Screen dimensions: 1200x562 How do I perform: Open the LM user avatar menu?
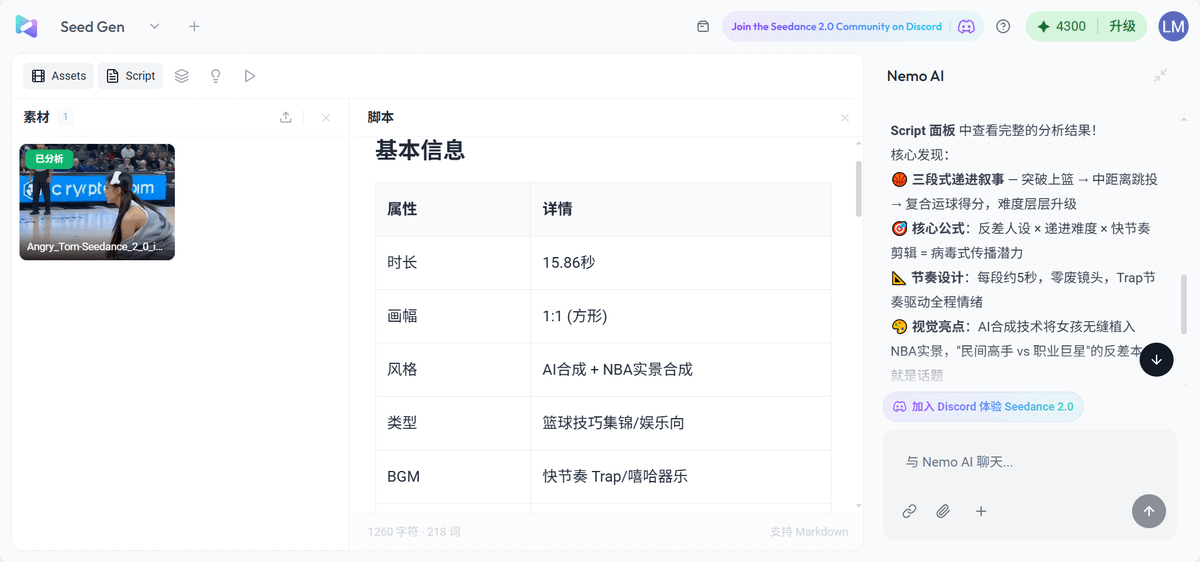(1173, 27)
